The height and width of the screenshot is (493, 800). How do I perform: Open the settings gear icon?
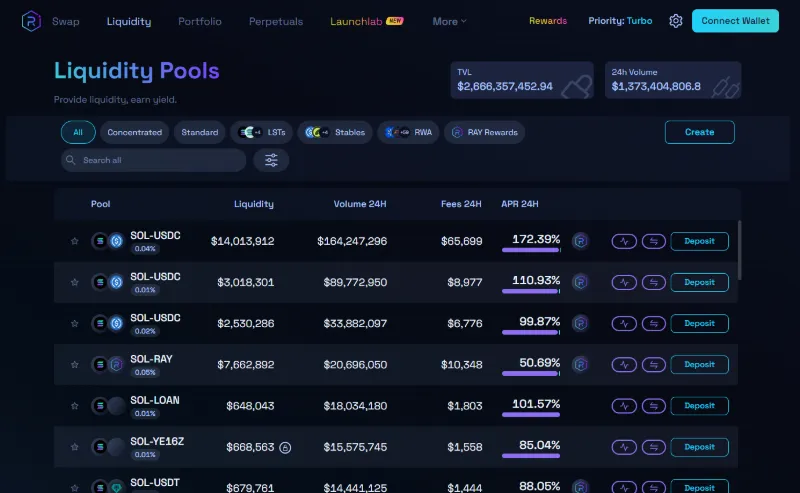[676, 21]
